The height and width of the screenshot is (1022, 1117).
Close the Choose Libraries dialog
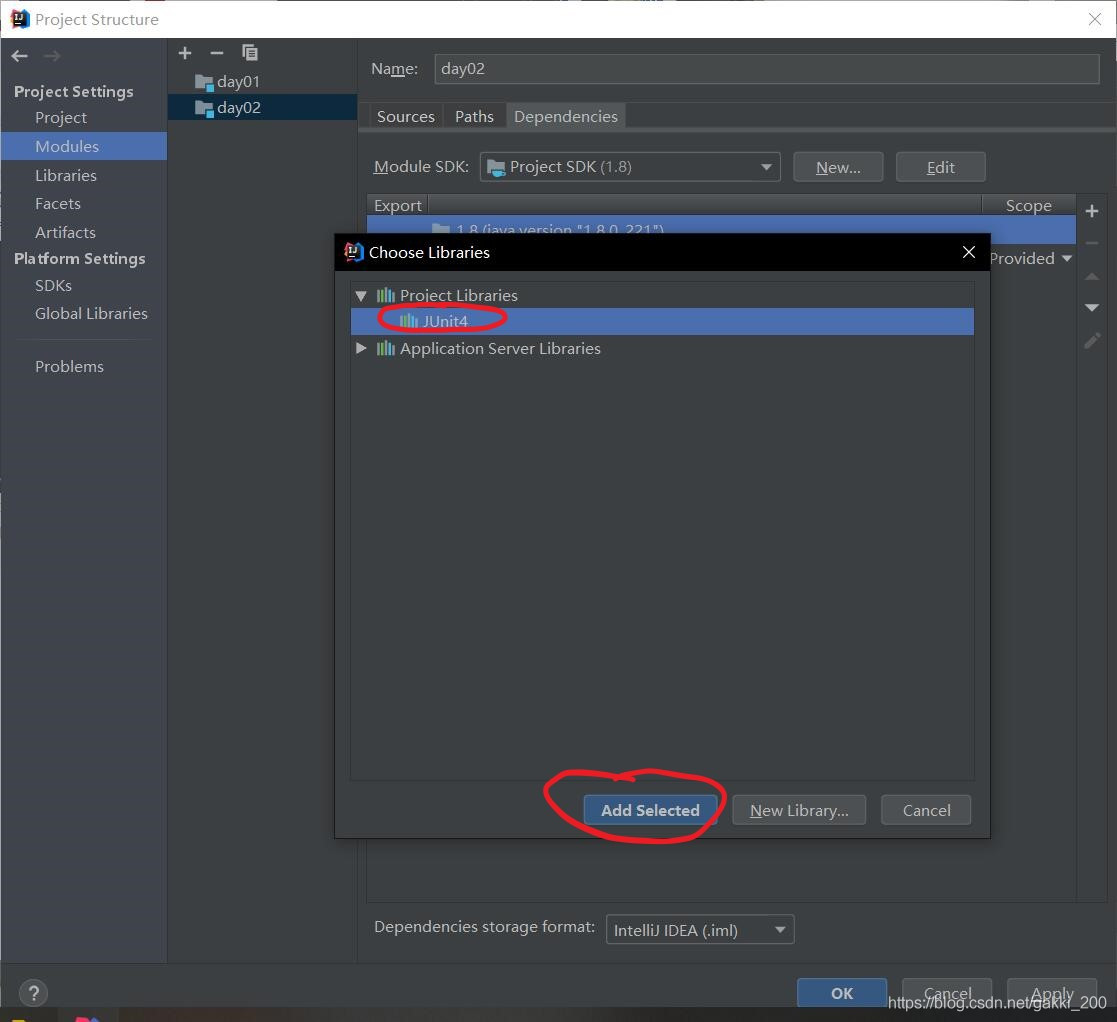(x=968, y=252)
